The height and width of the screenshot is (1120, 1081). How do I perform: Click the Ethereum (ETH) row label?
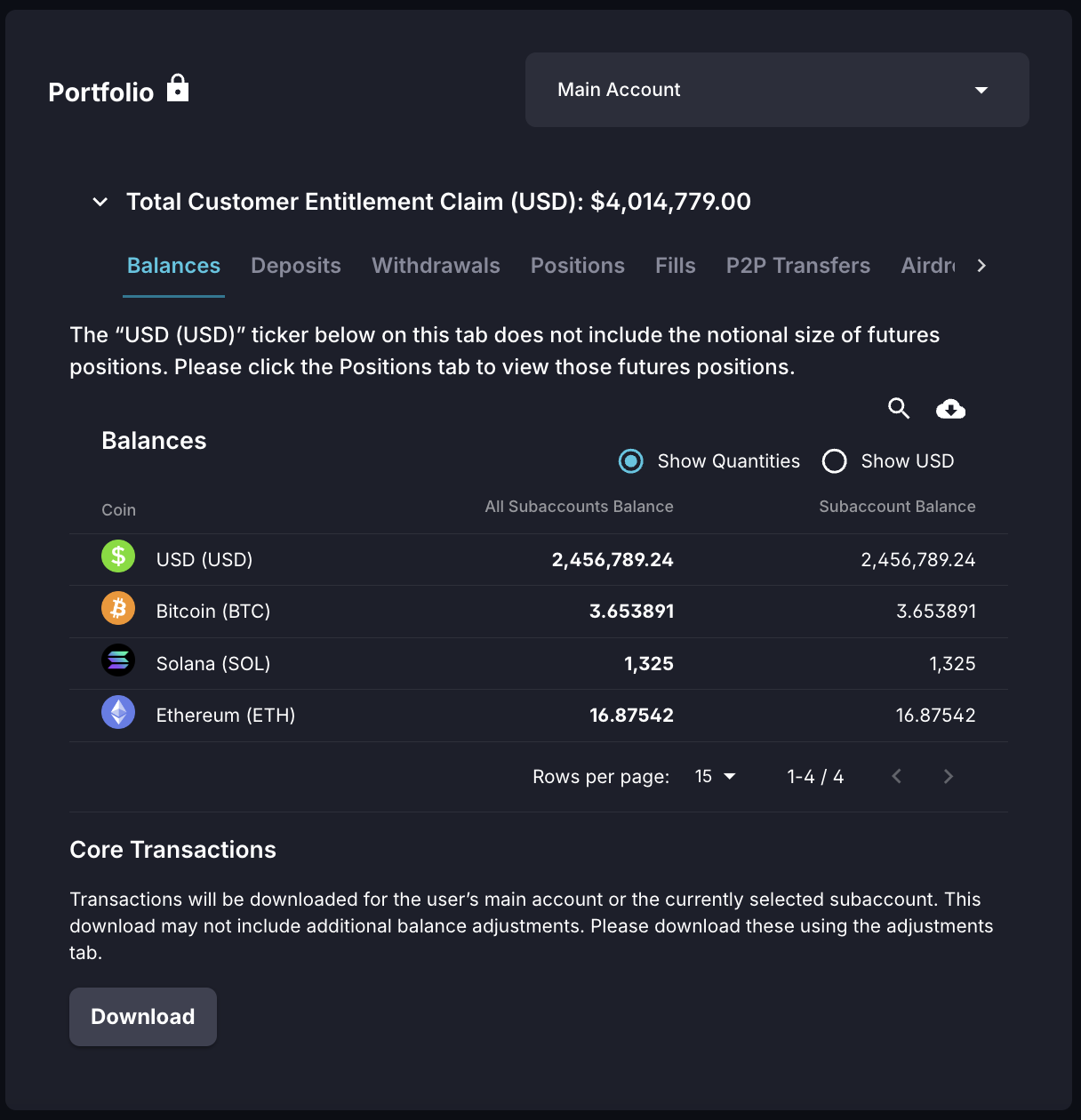(x=226, y=715)
